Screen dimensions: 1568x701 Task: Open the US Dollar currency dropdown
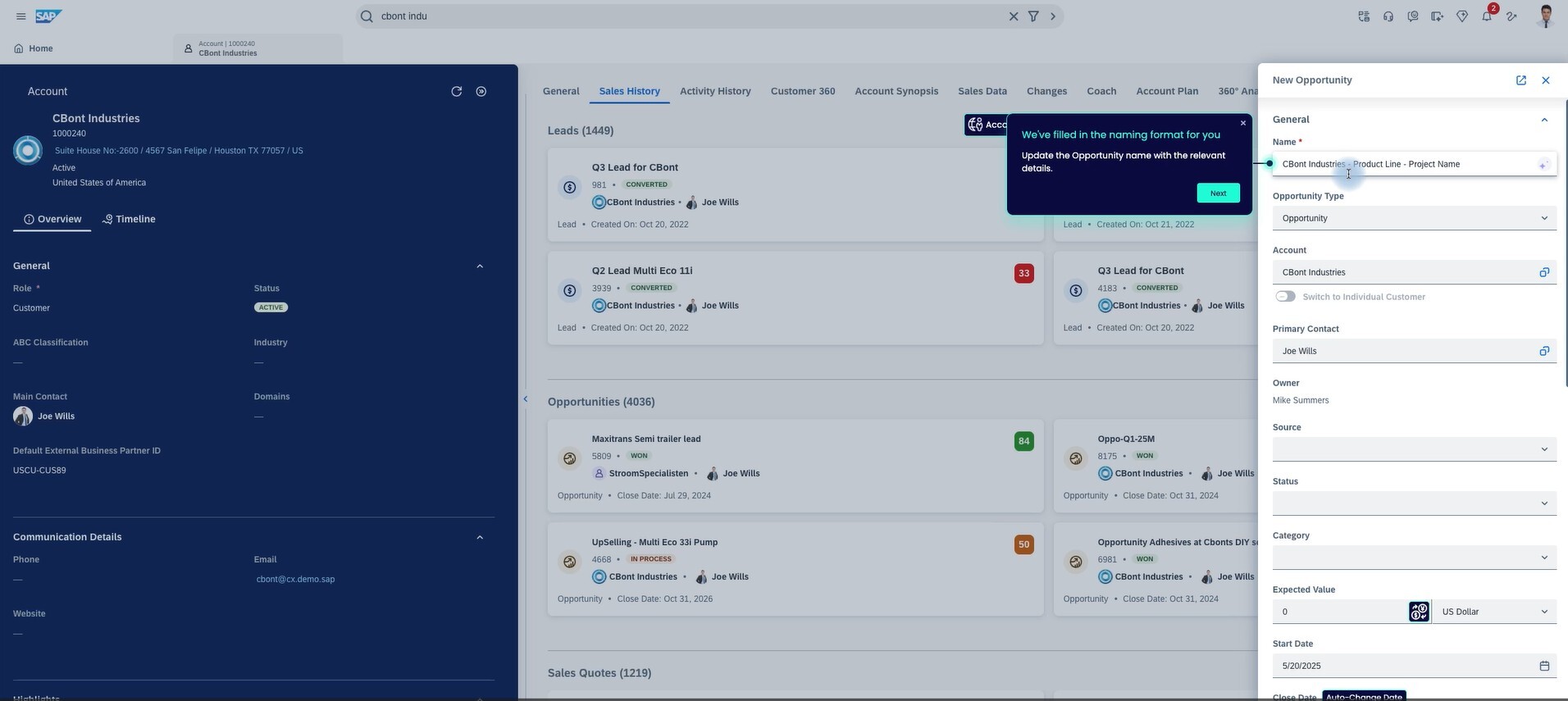click(1493, 612)
